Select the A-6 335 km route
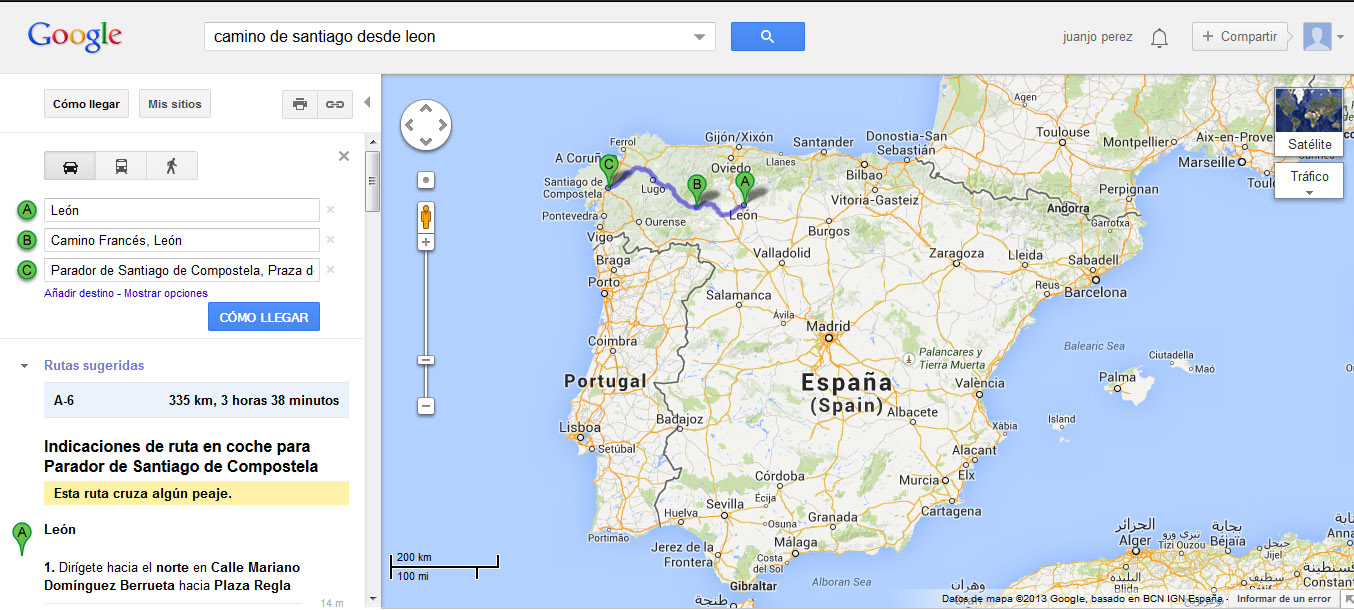The height and width of the screenshot is (610, 1354). [x=196, y=400]
